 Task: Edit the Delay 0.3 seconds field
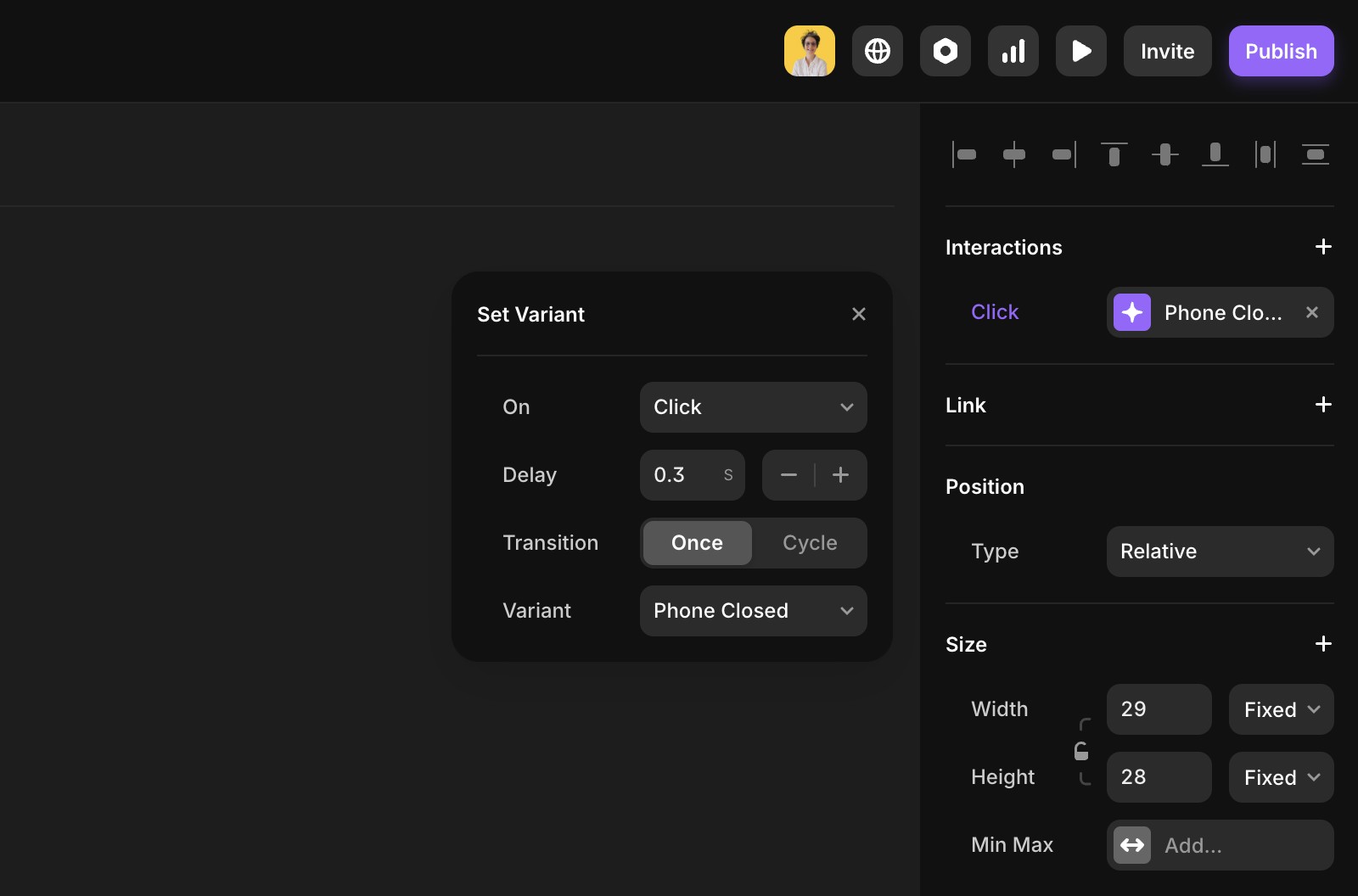point(693,475)
